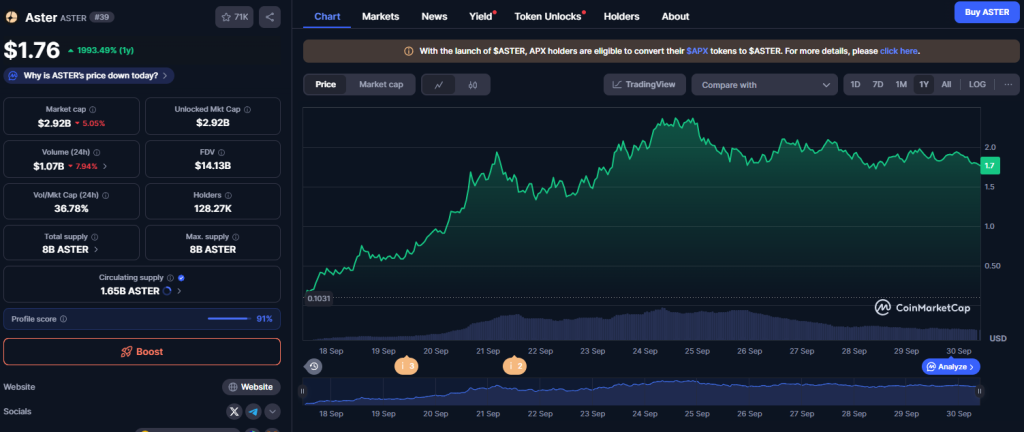1024x432 pixels.
Task: Toggle the LOG scale on chart
Action: [x=977, y=85]
